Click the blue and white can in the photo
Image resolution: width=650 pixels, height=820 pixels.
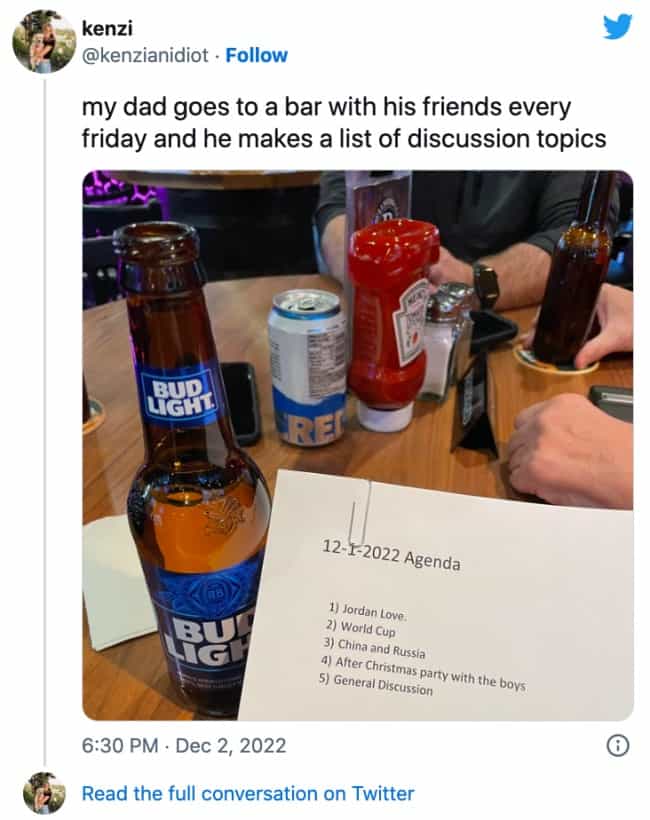(307, 367)
